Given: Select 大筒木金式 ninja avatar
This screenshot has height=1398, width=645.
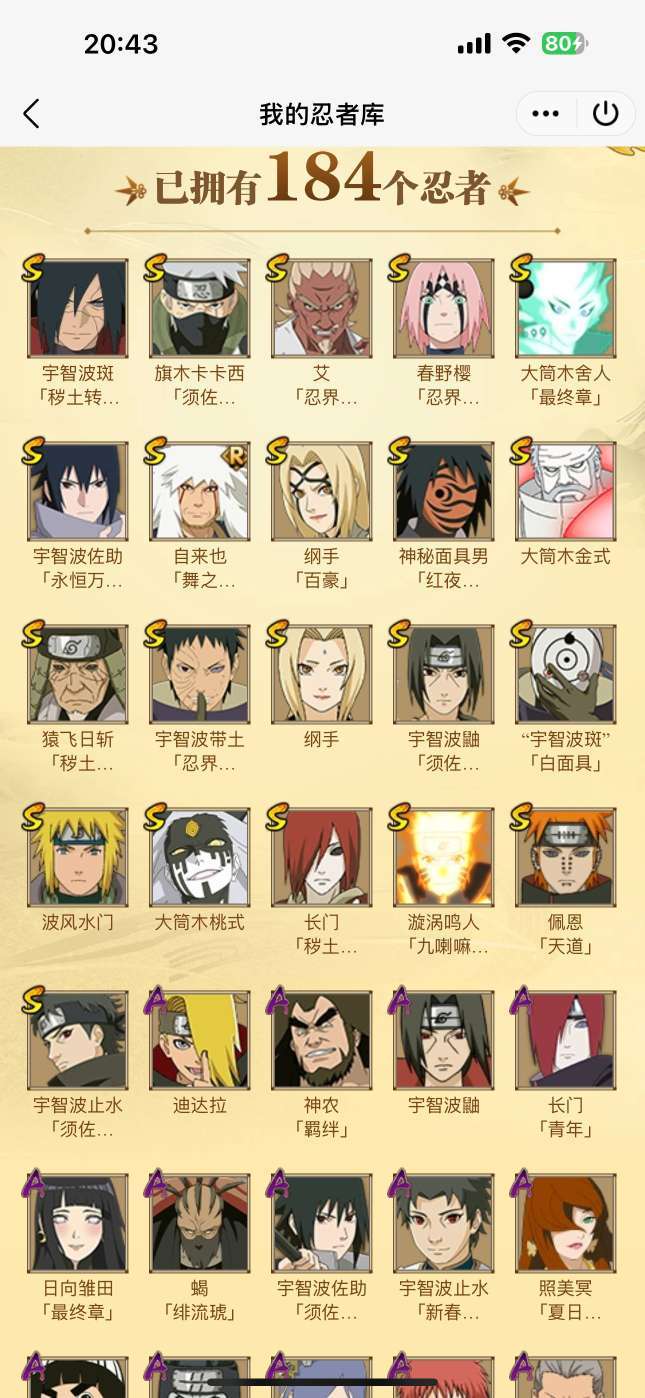Looking at the screenshot, I should point(566,491).
